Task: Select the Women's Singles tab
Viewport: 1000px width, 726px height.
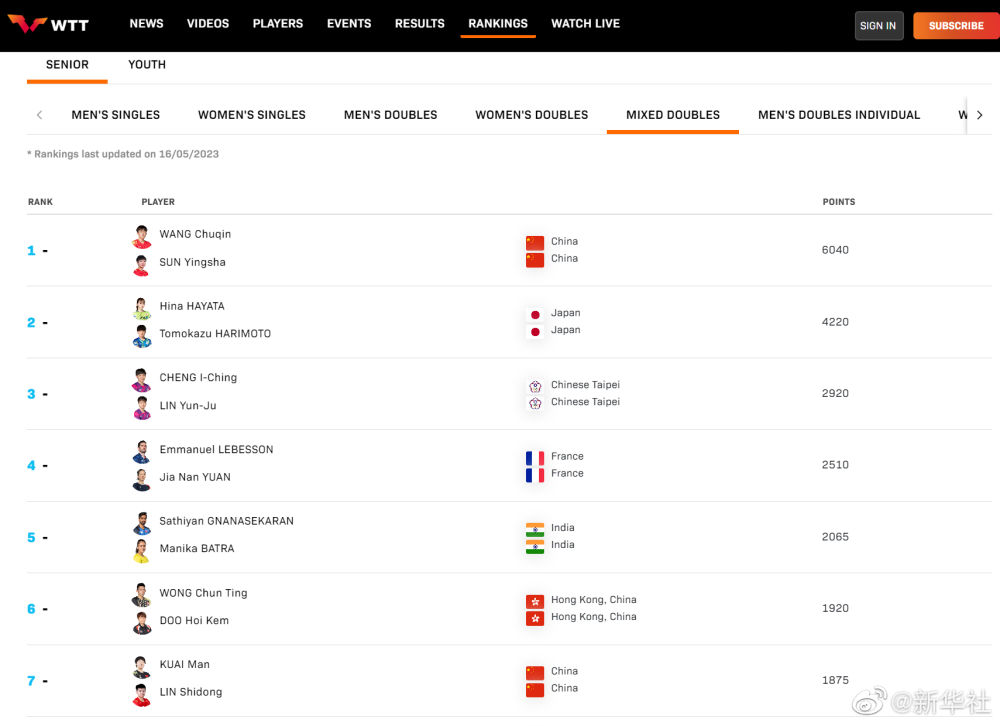Action: point(252,115)
